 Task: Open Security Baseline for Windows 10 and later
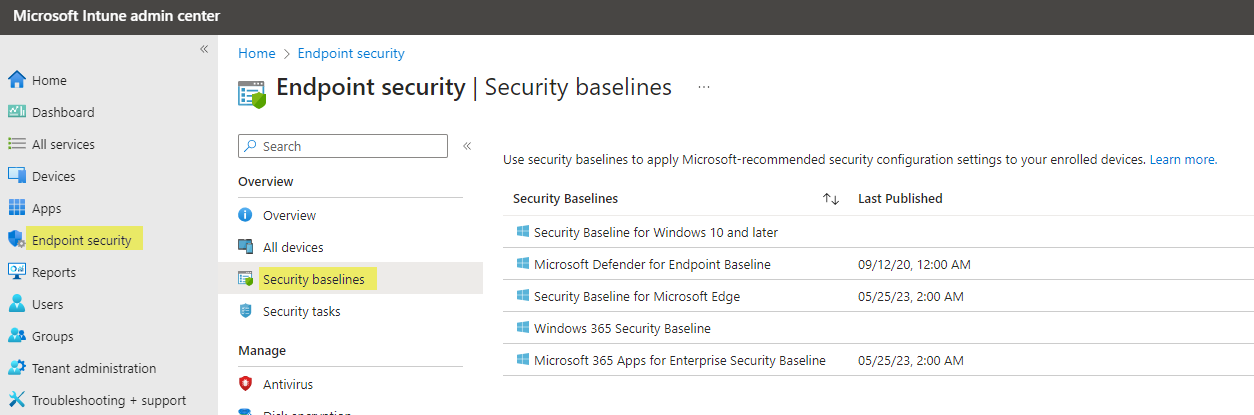click(x=656, y=232)
